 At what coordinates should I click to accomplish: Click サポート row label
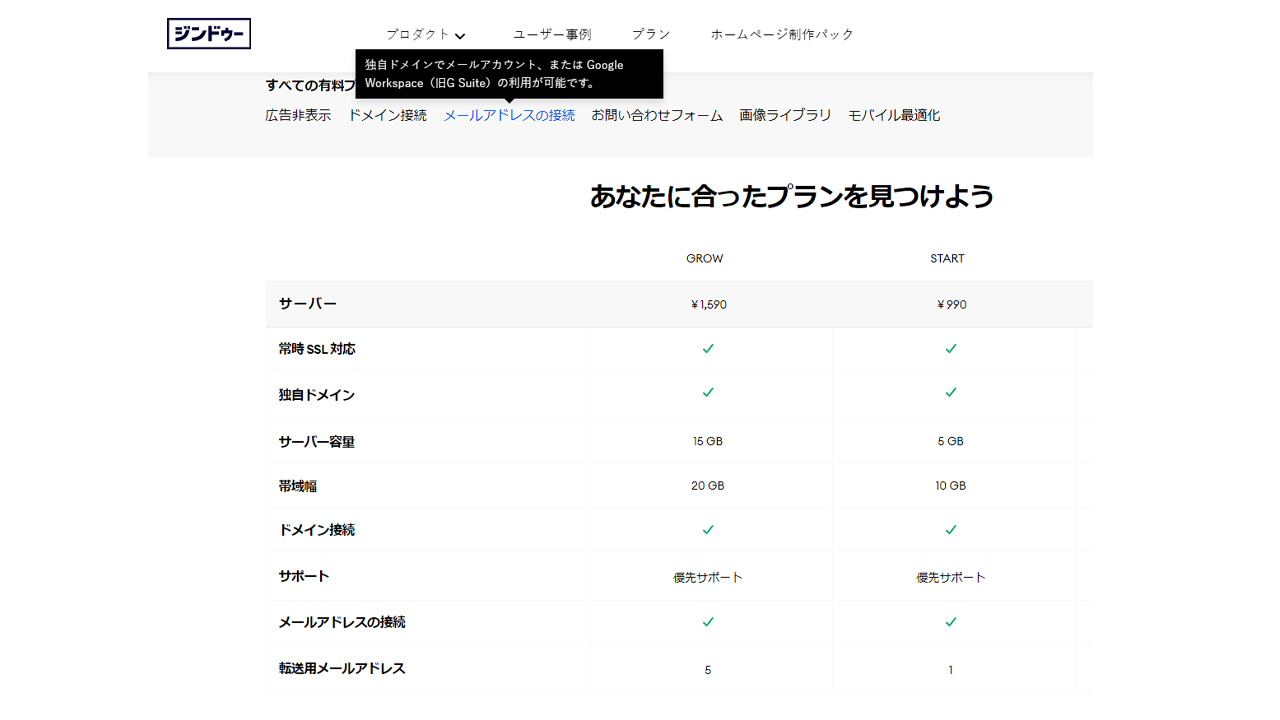point(304,576)
